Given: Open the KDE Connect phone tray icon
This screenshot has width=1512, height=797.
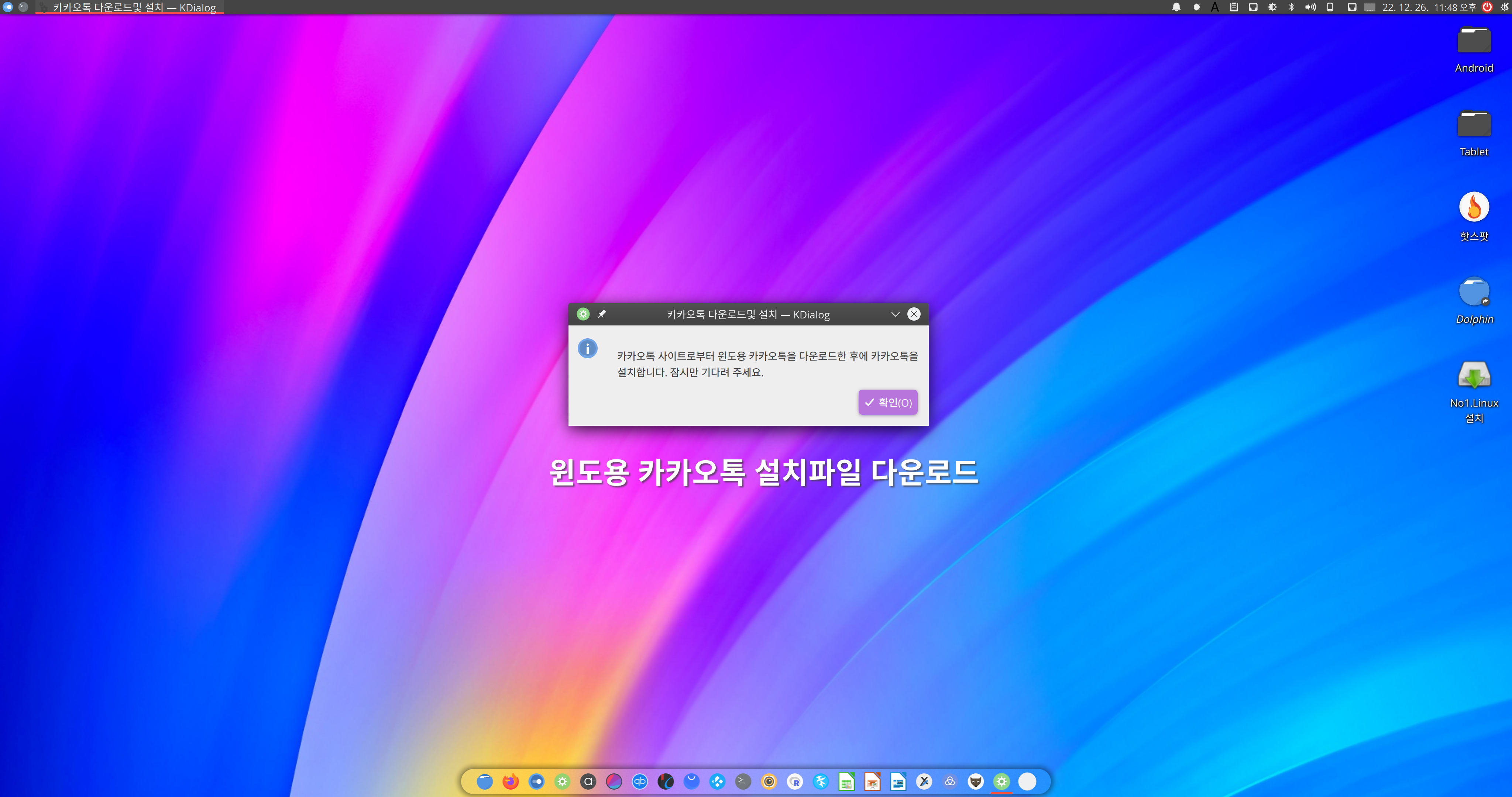Looking at the screenshot, I should pyautogui.click(x=1330, y=7).
